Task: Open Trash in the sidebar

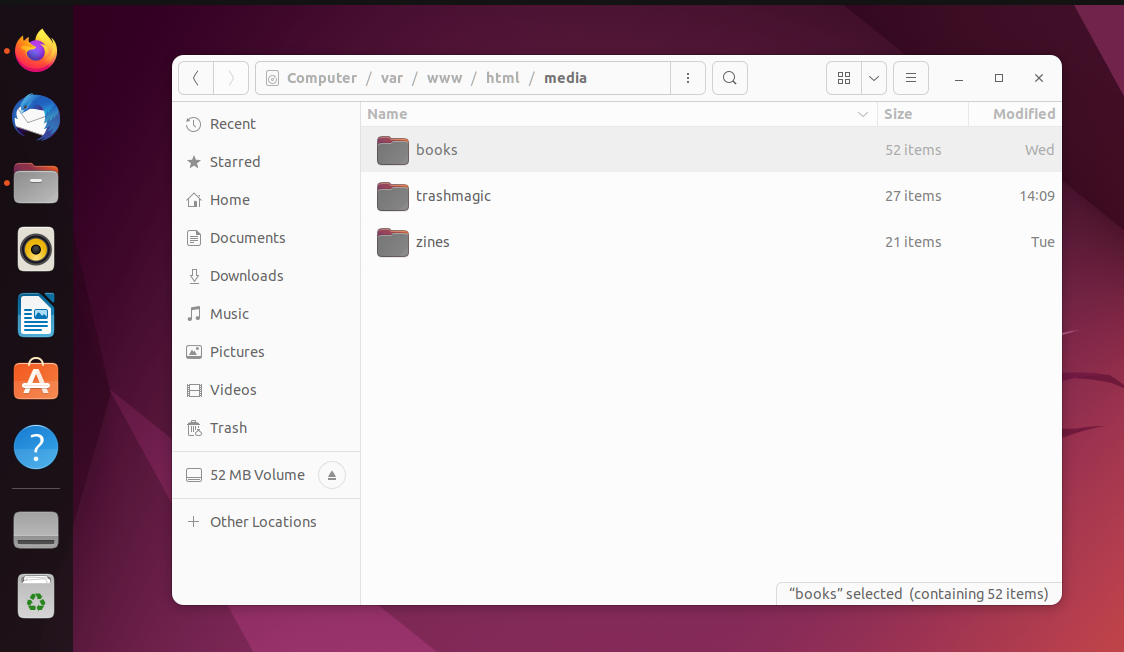Action: pyautogui.click(x=266, y=428)
